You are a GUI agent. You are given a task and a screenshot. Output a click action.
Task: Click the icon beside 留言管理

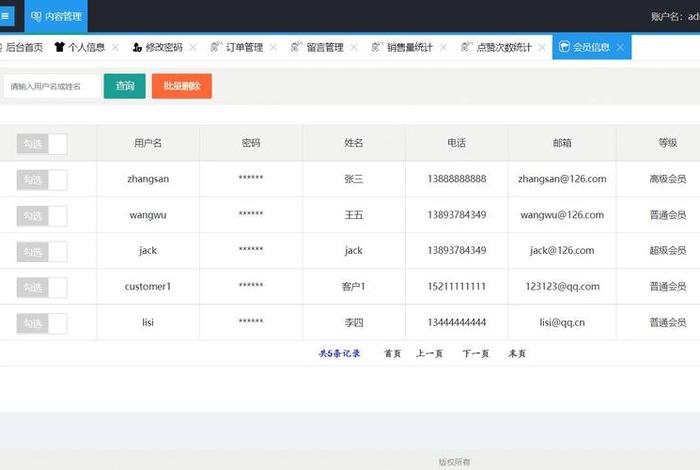[296, 46]
